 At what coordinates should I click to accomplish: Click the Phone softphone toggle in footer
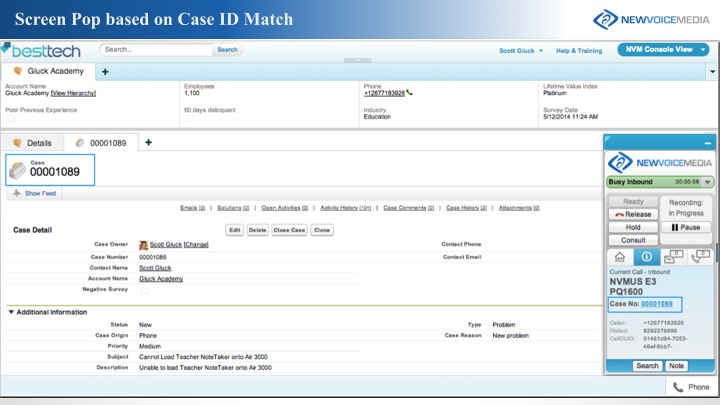pos(692,387)
